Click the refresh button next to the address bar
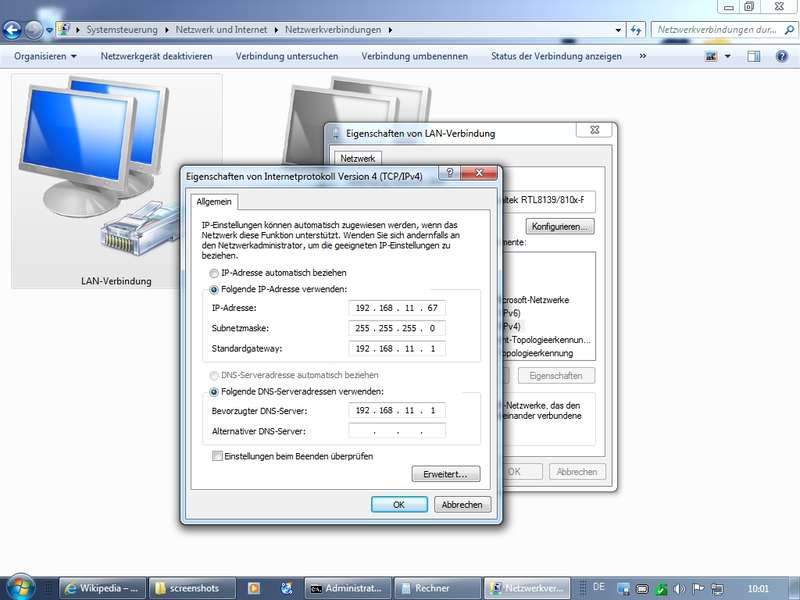This screenshot has width=800, height=600. point(636,30)
